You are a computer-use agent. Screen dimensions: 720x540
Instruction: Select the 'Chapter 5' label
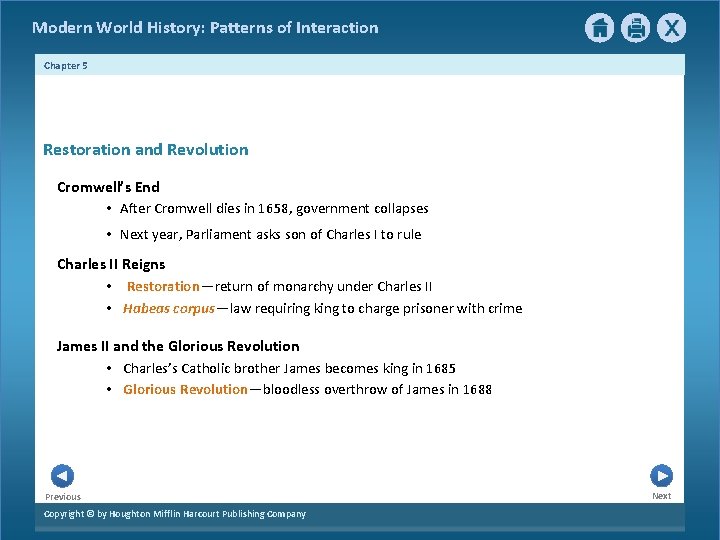click(x=66, y=66)
